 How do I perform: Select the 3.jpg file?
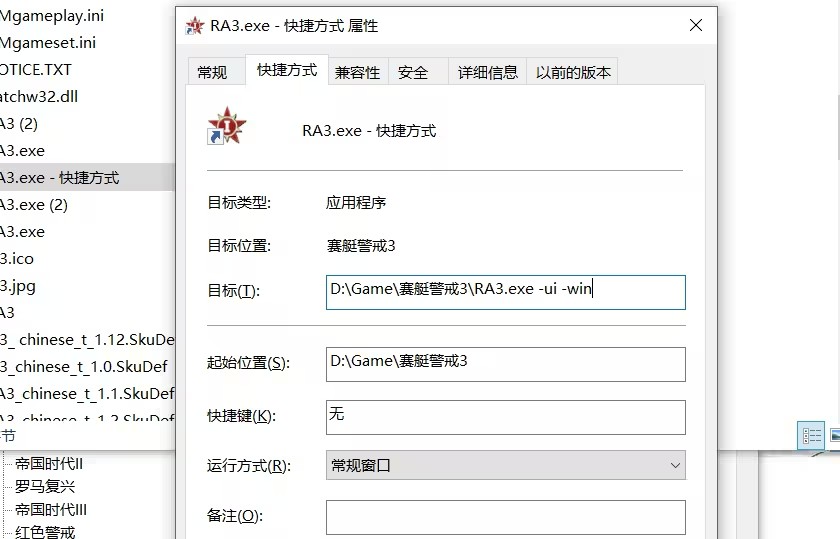point(18,286)
